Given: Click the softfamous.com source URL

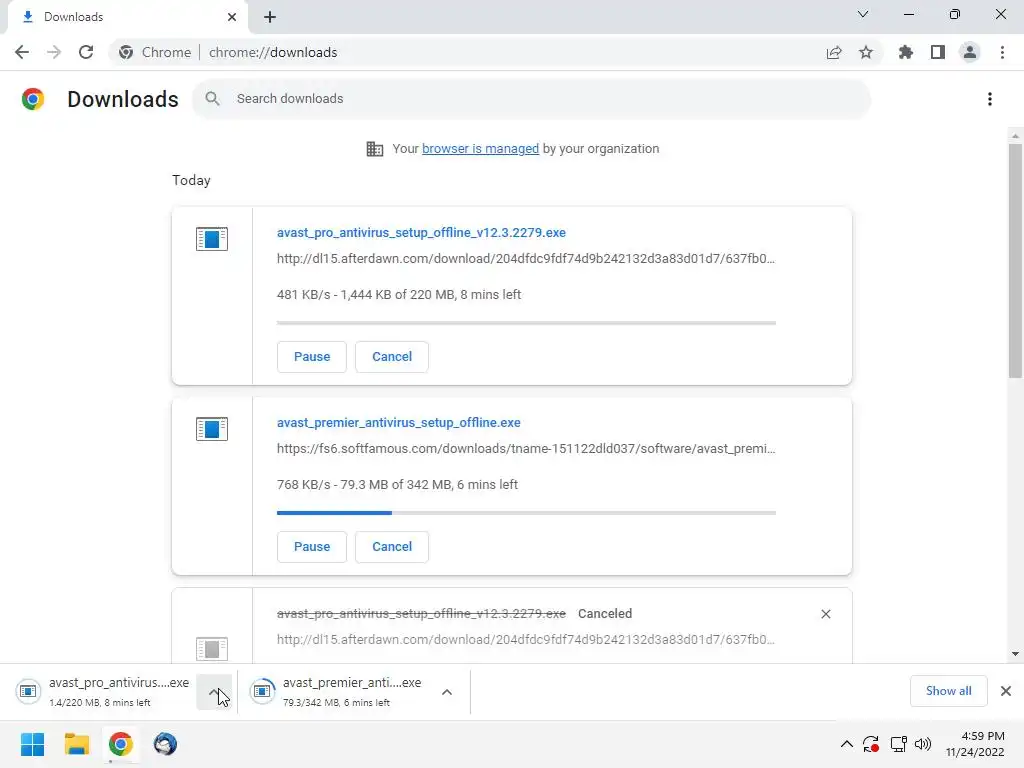Looking at the screenshot, I should [x=526, y=449].
